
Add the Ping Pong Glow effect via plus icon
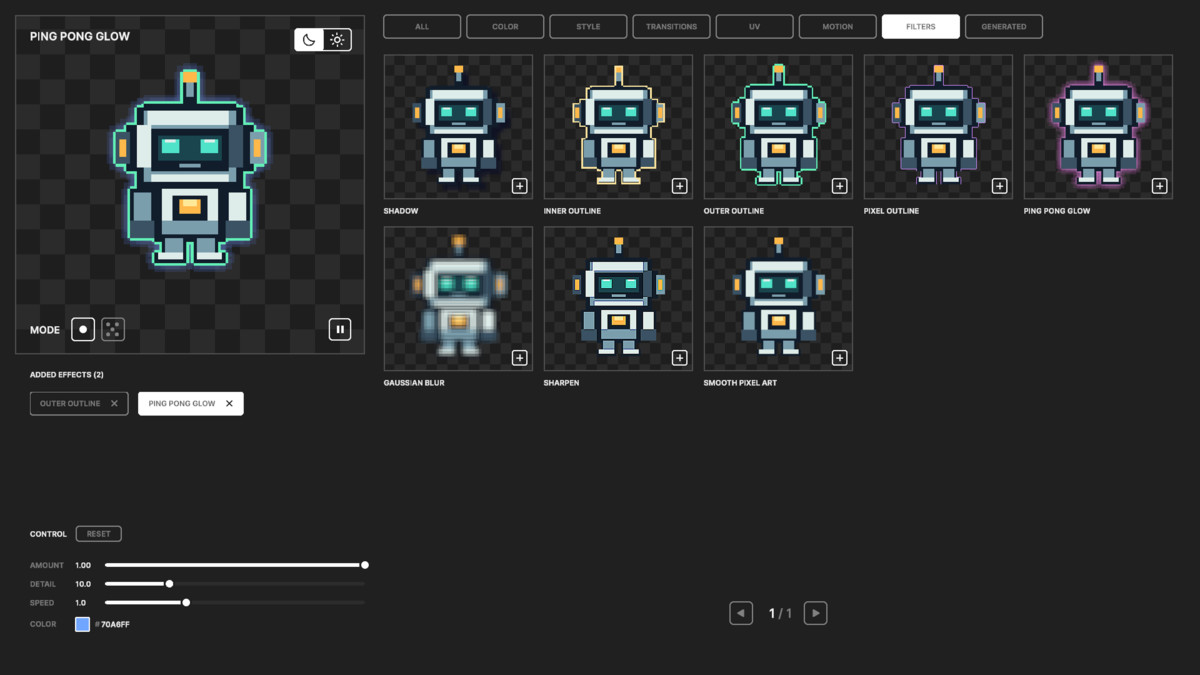pos(1159,186)
